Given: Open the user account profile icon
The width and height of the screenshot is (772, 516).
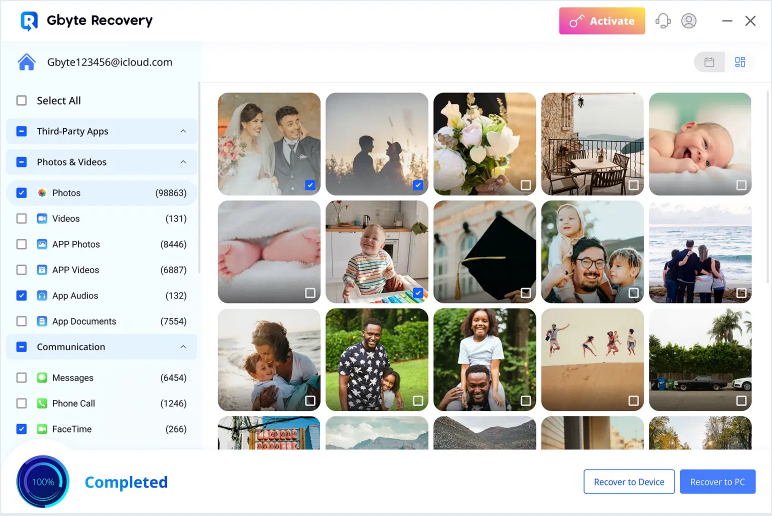Looking at the screenshot, I should point(688,21).
